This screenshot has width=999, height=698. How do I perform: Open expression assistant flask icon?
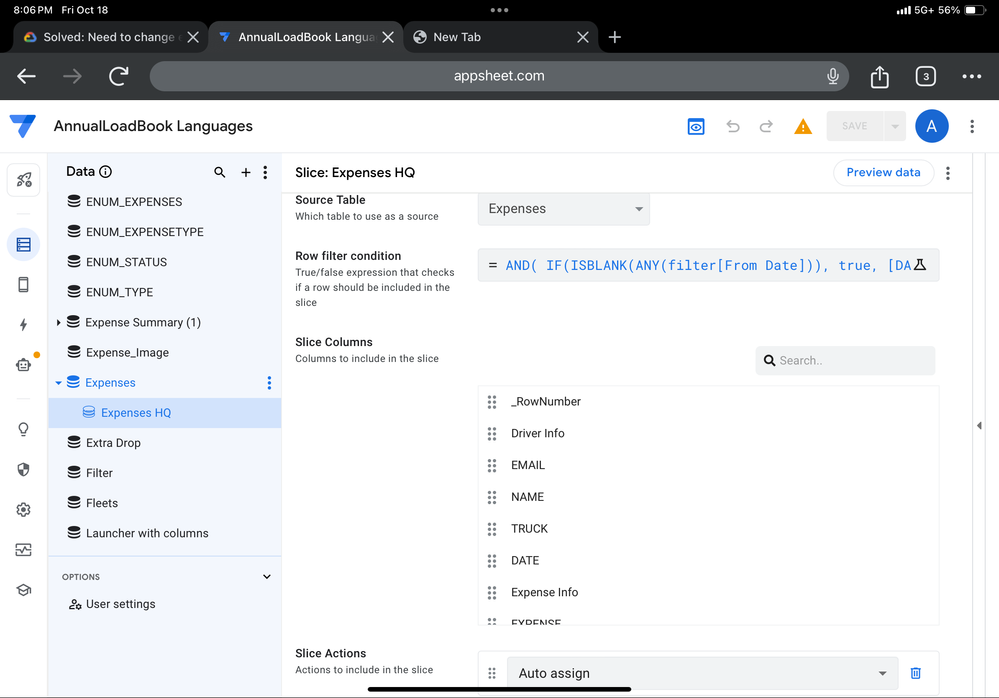click(919, 265)
